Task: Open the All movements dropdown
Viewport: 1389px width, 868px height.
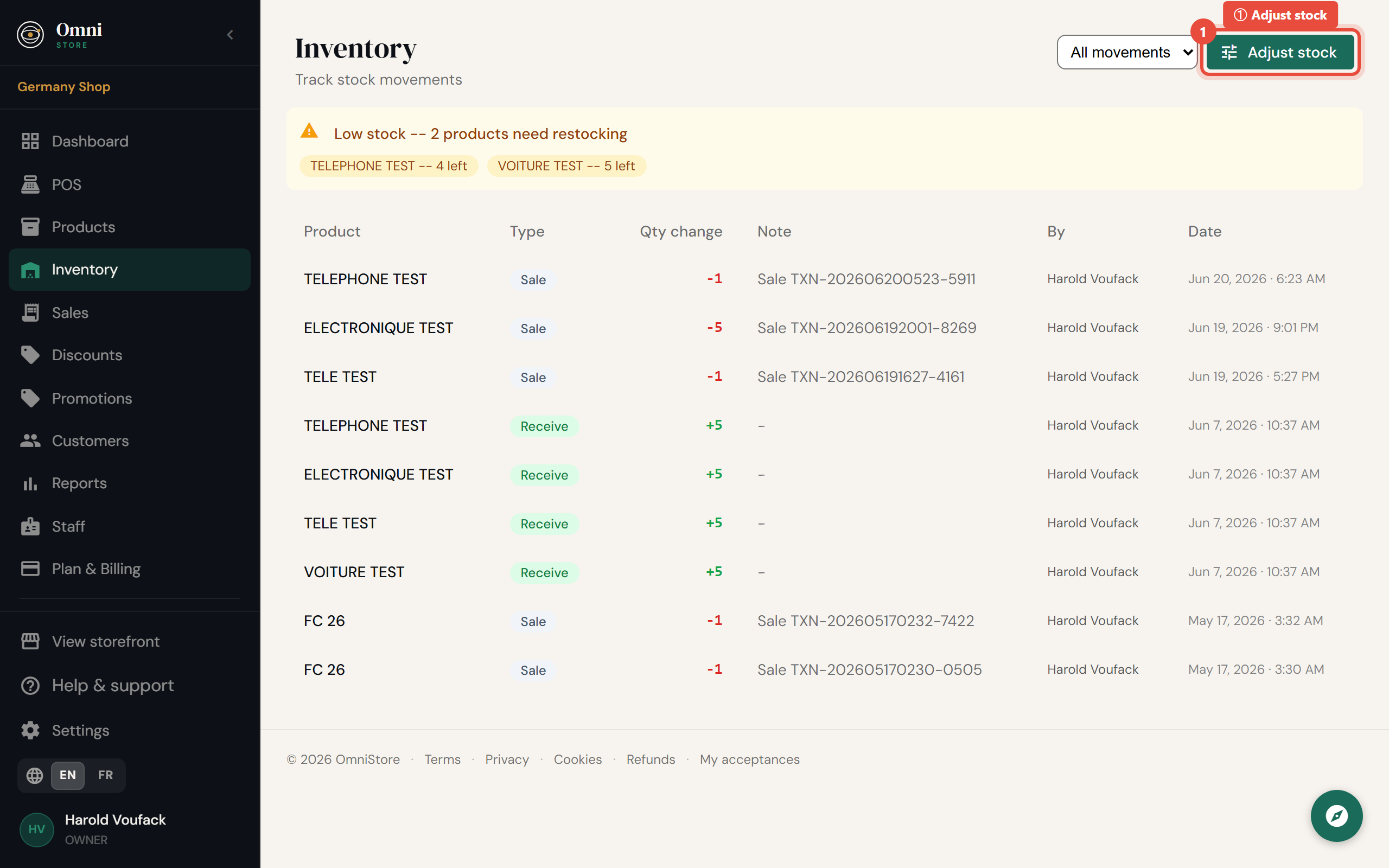Action: tap(1126, 52)
